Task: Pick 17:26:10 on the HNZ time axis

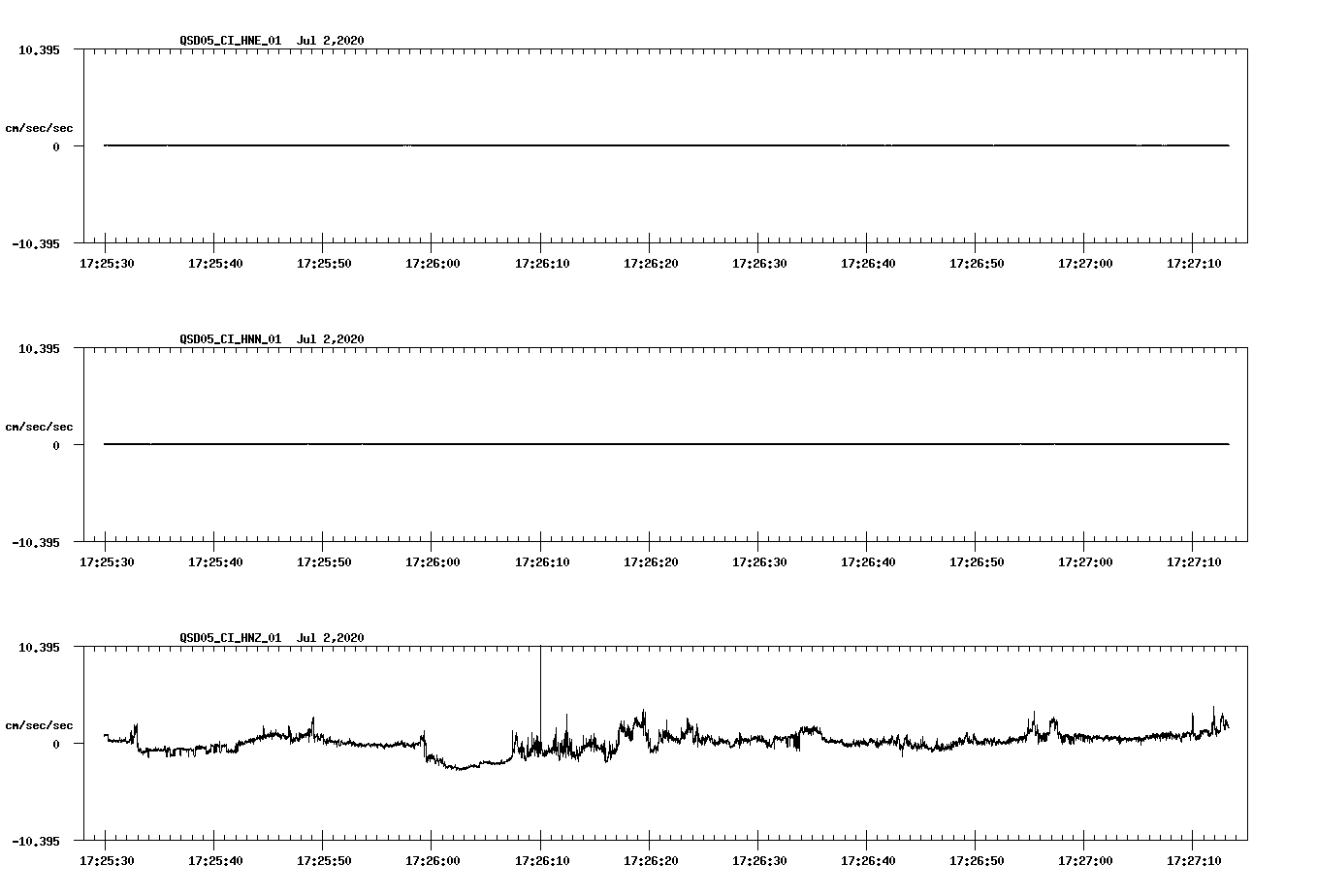Action: pyautogui.click(x=542, y=860)
